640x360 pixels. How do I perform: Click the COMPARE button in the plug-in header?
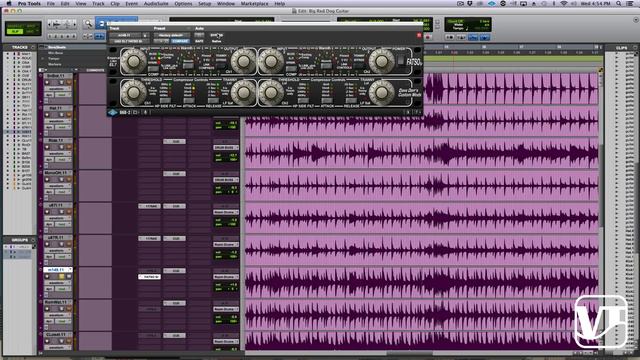tap(180, 41)
